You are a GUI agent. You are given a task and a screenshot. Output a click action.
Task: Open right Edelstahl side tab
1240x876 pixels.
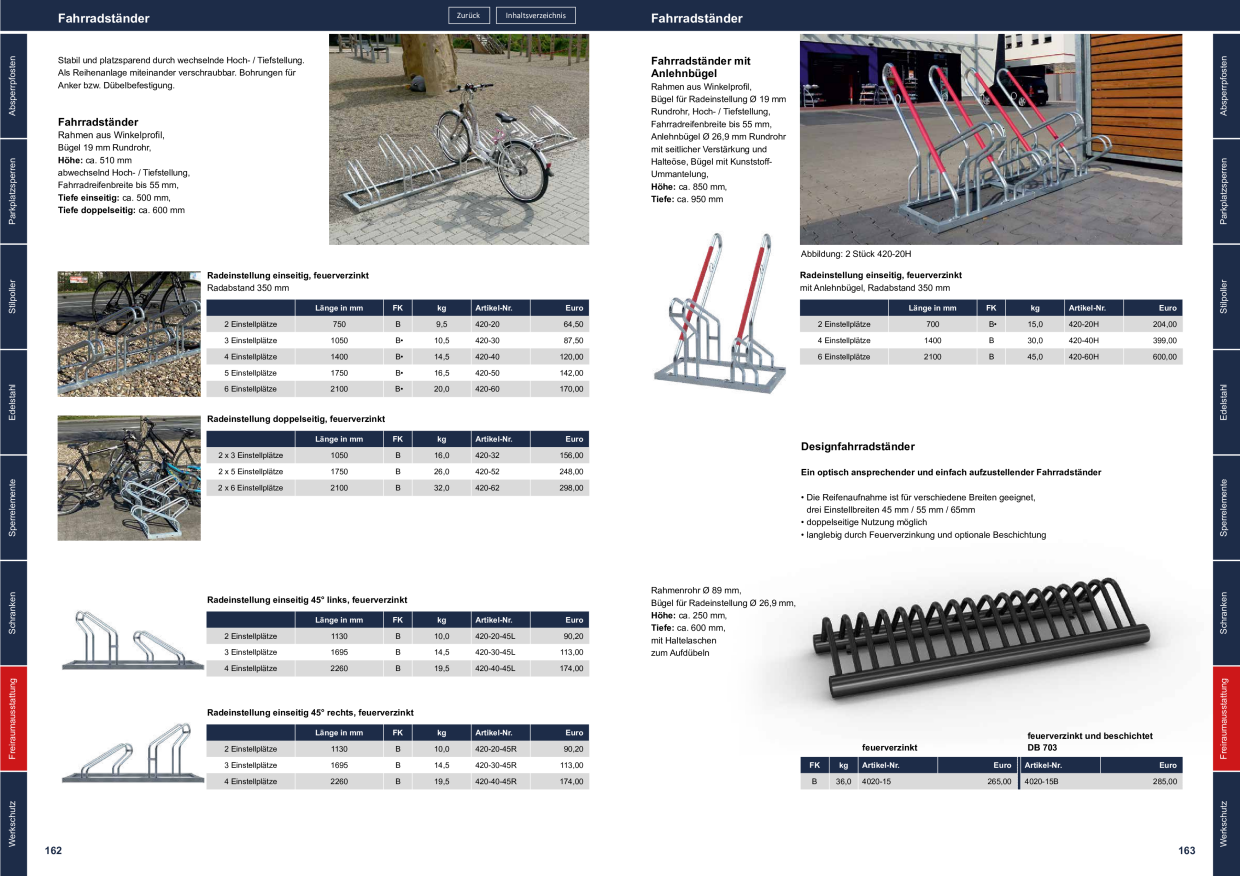coord(1226,402)
